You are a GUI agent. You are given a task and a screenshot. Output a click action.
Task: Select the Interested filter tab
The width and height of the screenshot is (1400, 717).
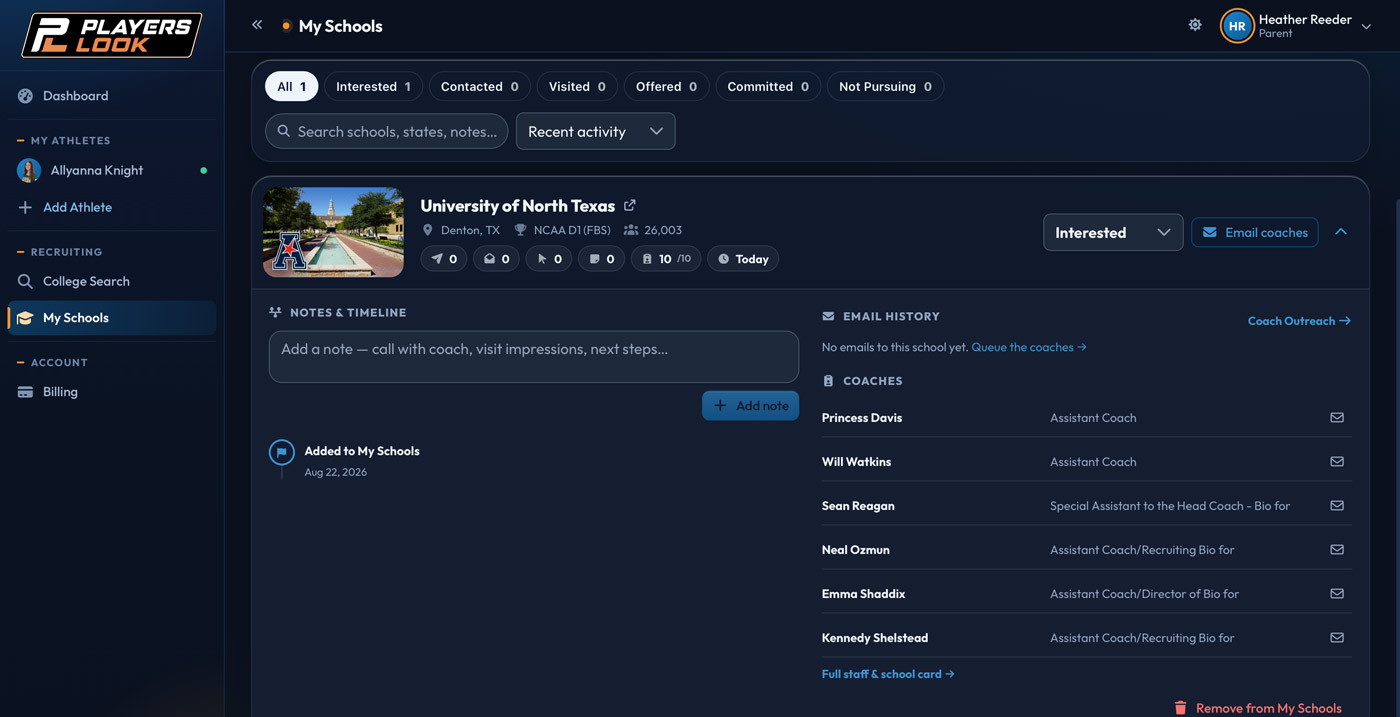pos(373,86)
